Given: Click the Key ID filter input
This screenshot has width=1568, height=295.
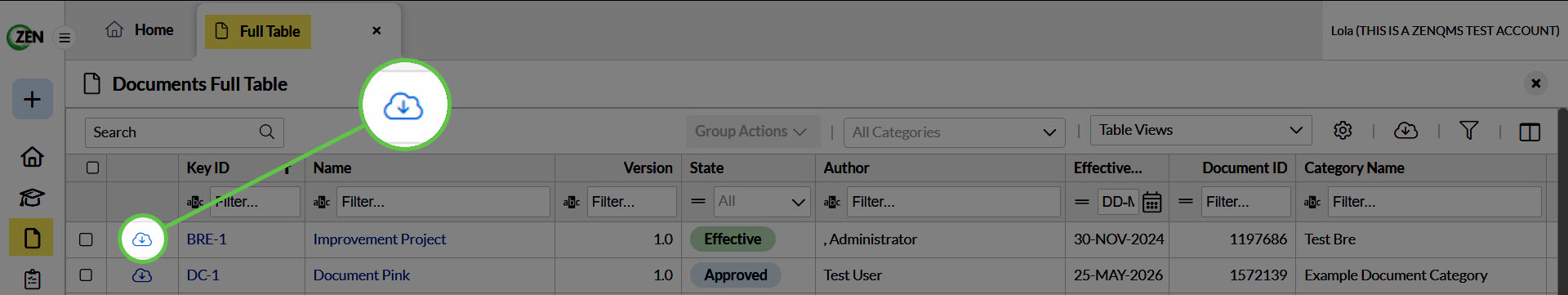Looking at the screenshot, I should (x=255, y=202).
